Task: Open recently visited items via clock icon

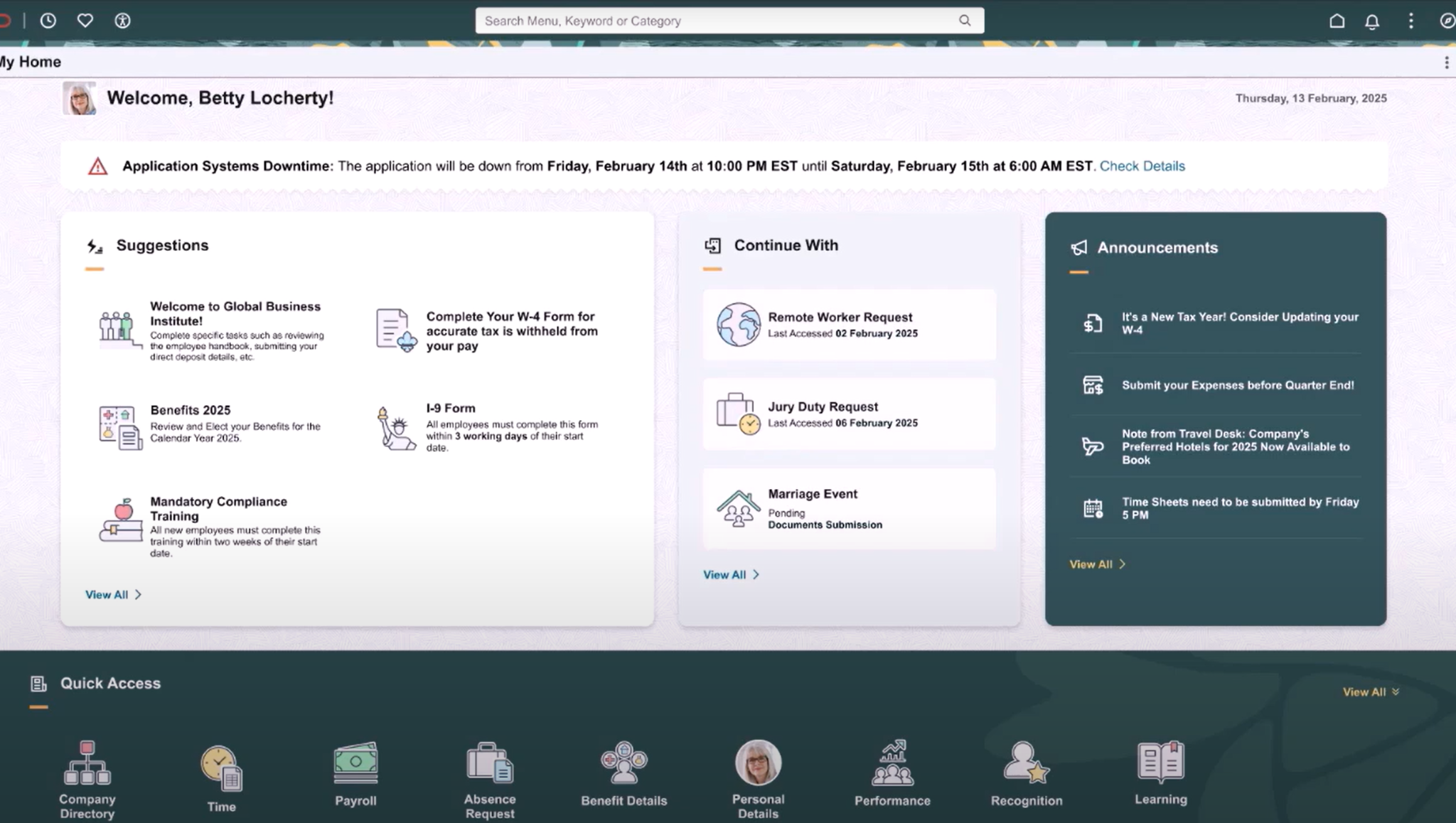Action: tap(48, 21)
